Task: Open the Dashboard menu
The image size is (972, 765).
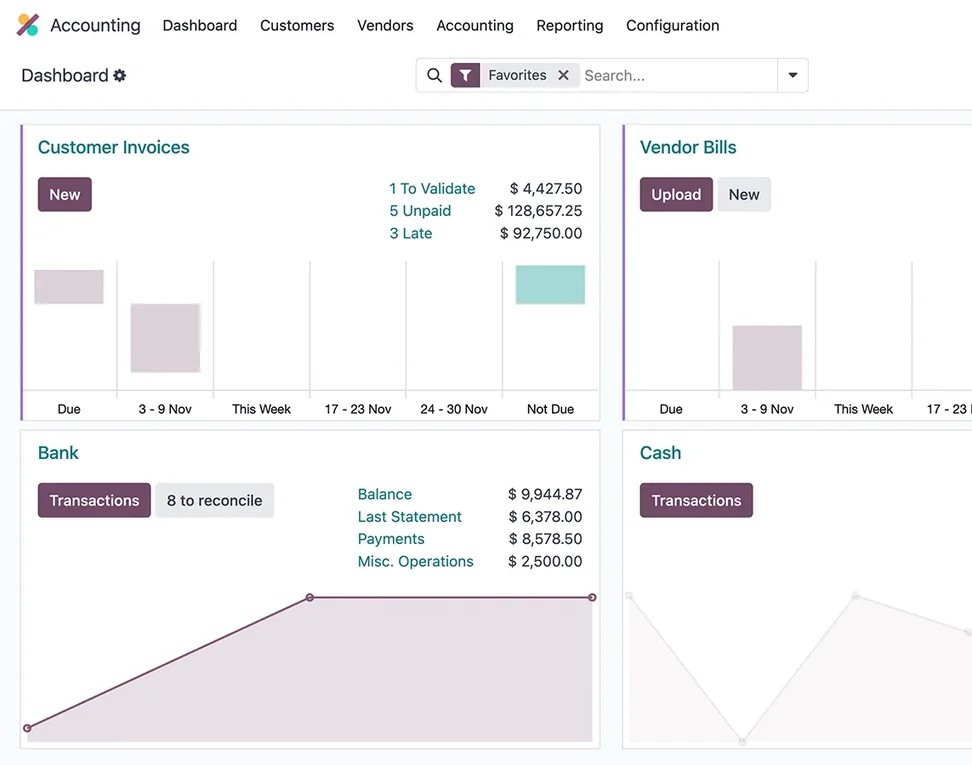Action: tap(200, 25)
